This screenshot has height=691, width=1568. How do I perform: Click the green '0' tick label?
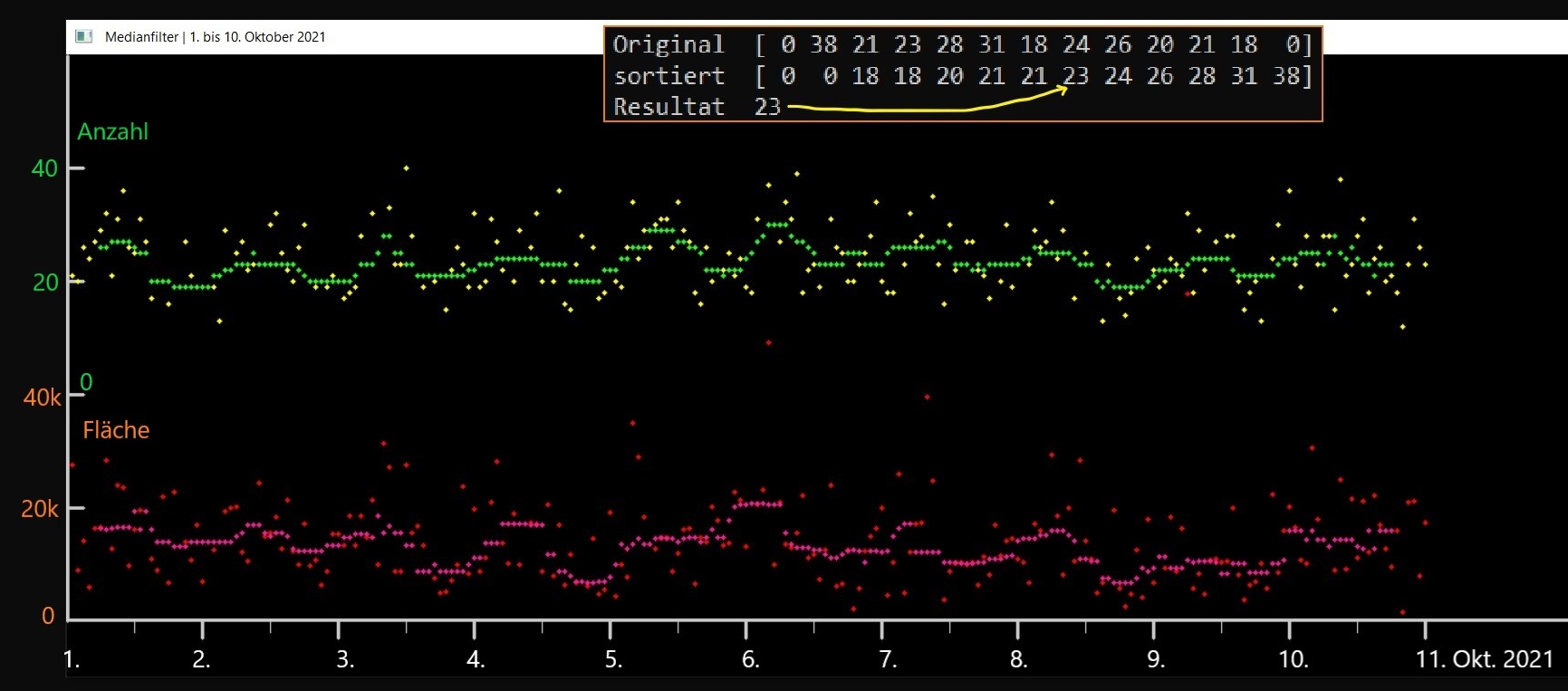pos(86,382)
